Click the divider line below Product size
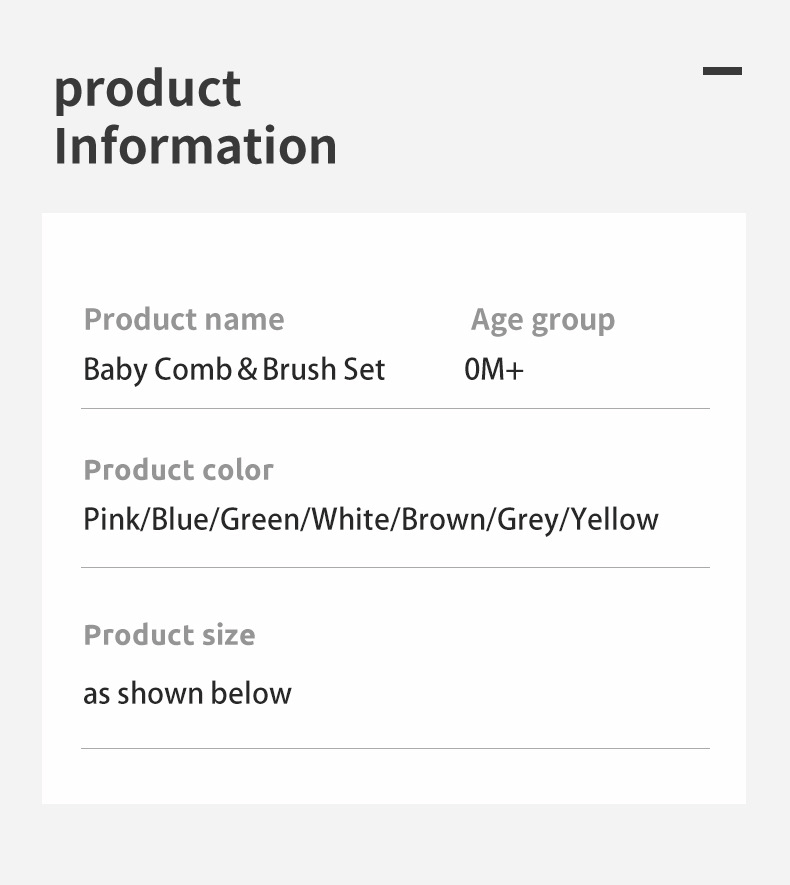 click(395, 748)
